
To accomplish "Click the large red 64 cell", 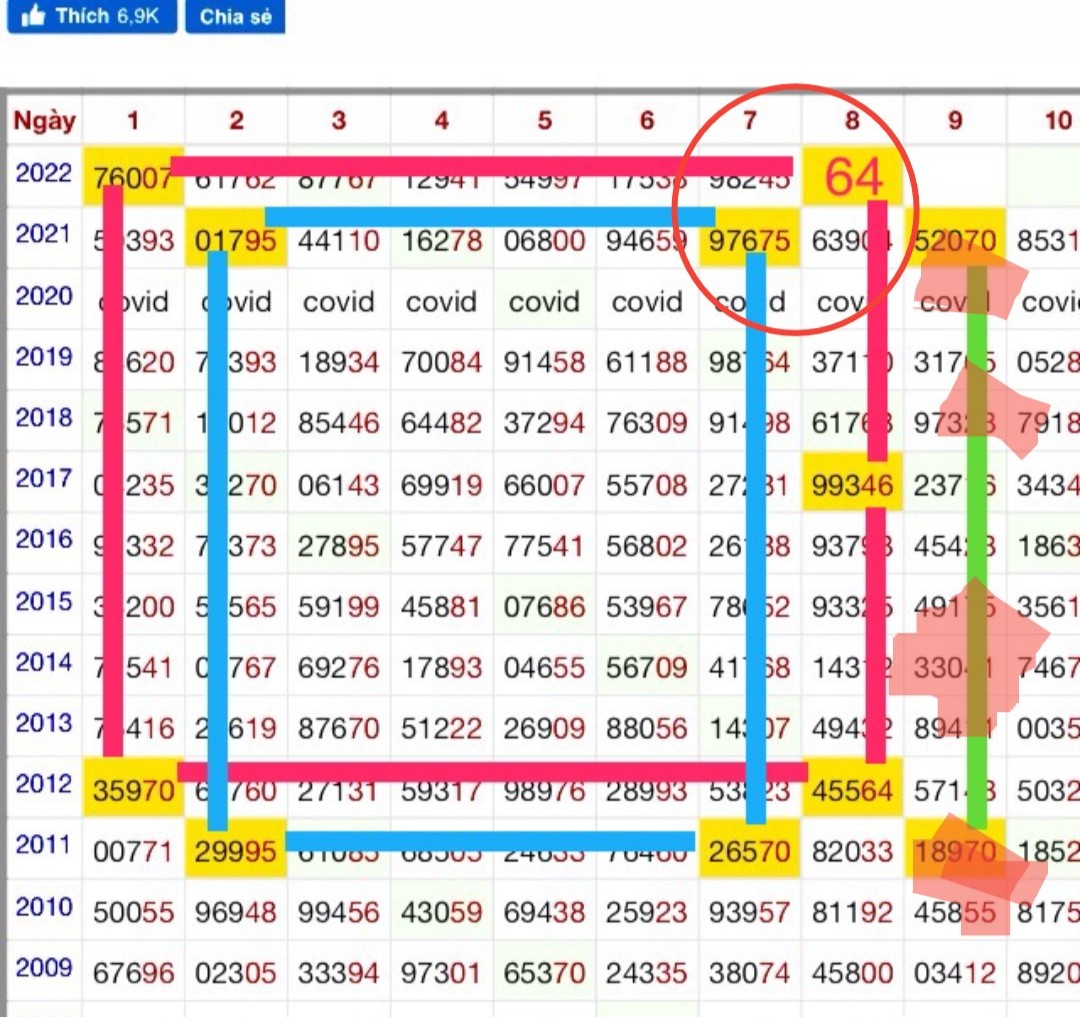I will pos(853,178).
